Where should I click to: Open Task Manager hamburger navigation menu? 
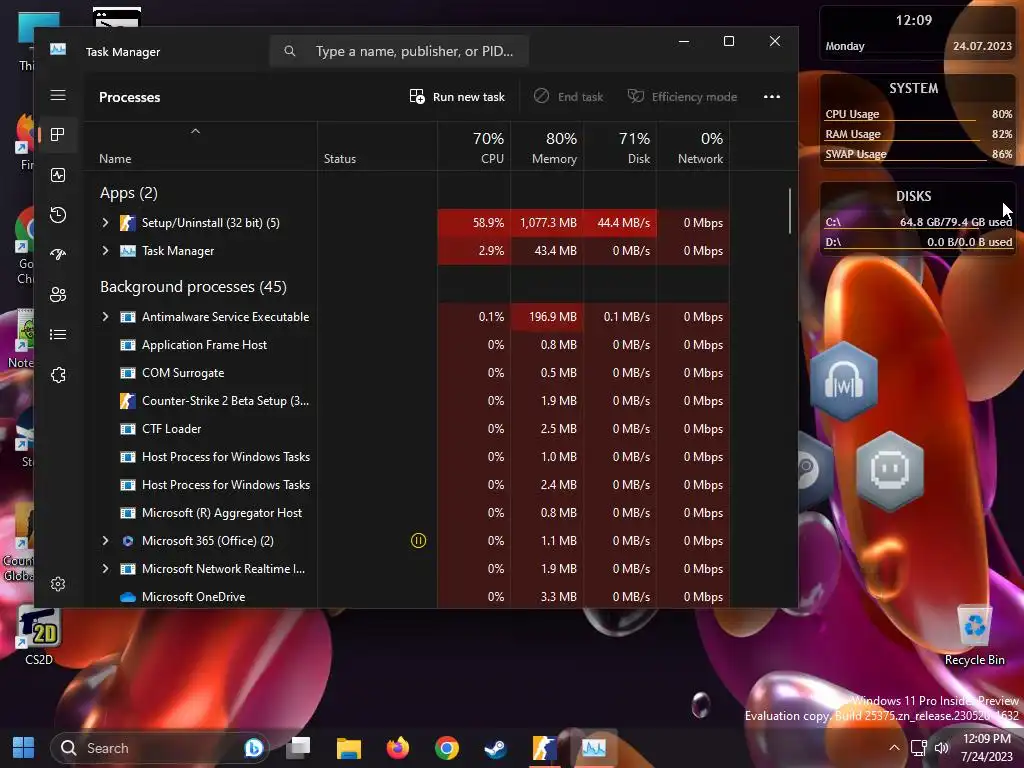pos(58,95)
